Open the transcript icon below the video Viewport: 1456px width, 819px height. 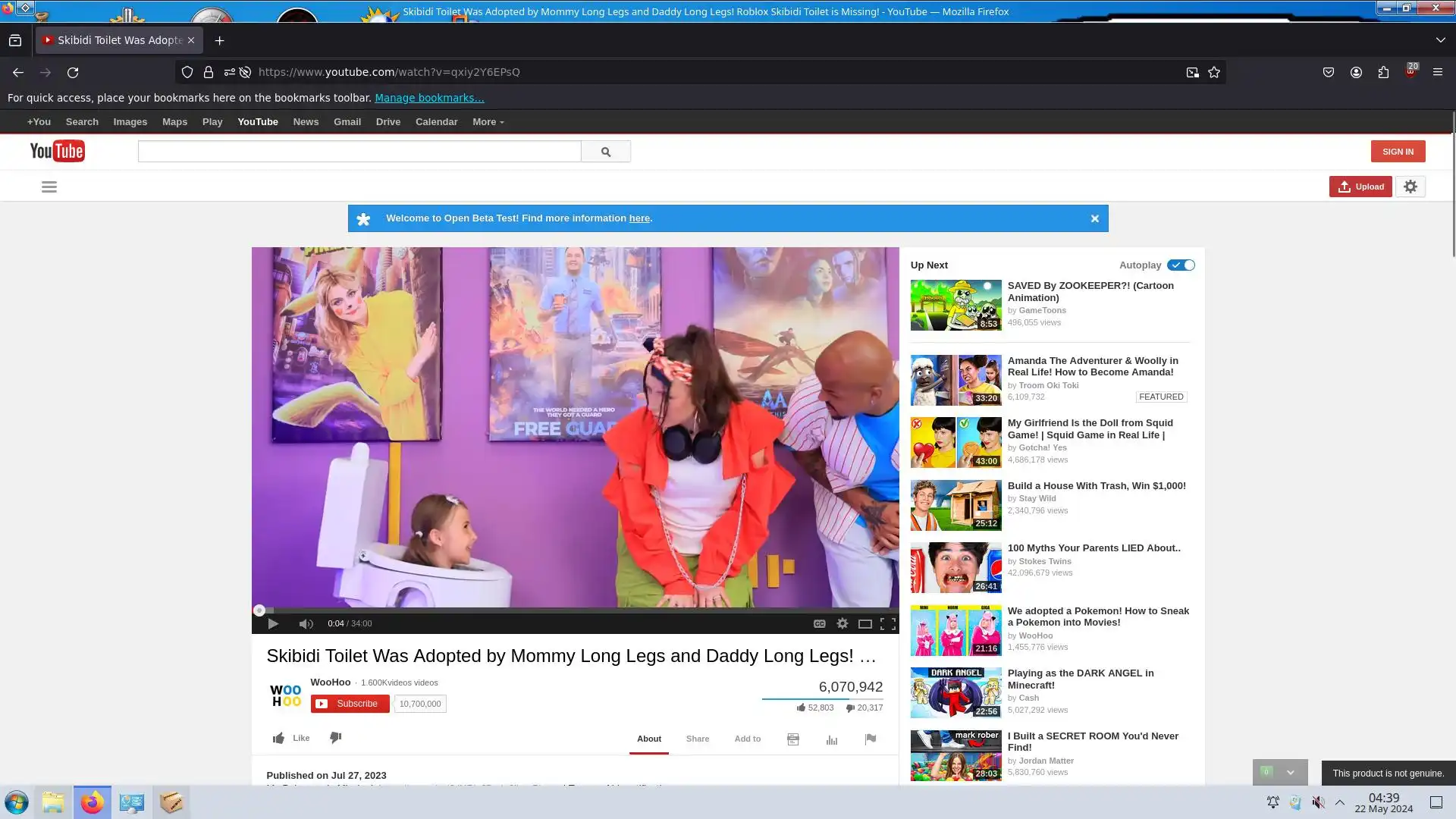[x=793, y=739]
